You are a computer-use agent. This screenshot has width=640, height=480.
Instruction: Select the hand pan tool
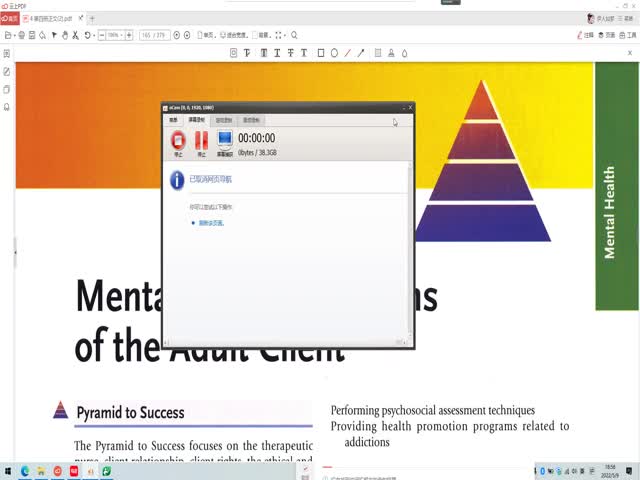[65, 35]
